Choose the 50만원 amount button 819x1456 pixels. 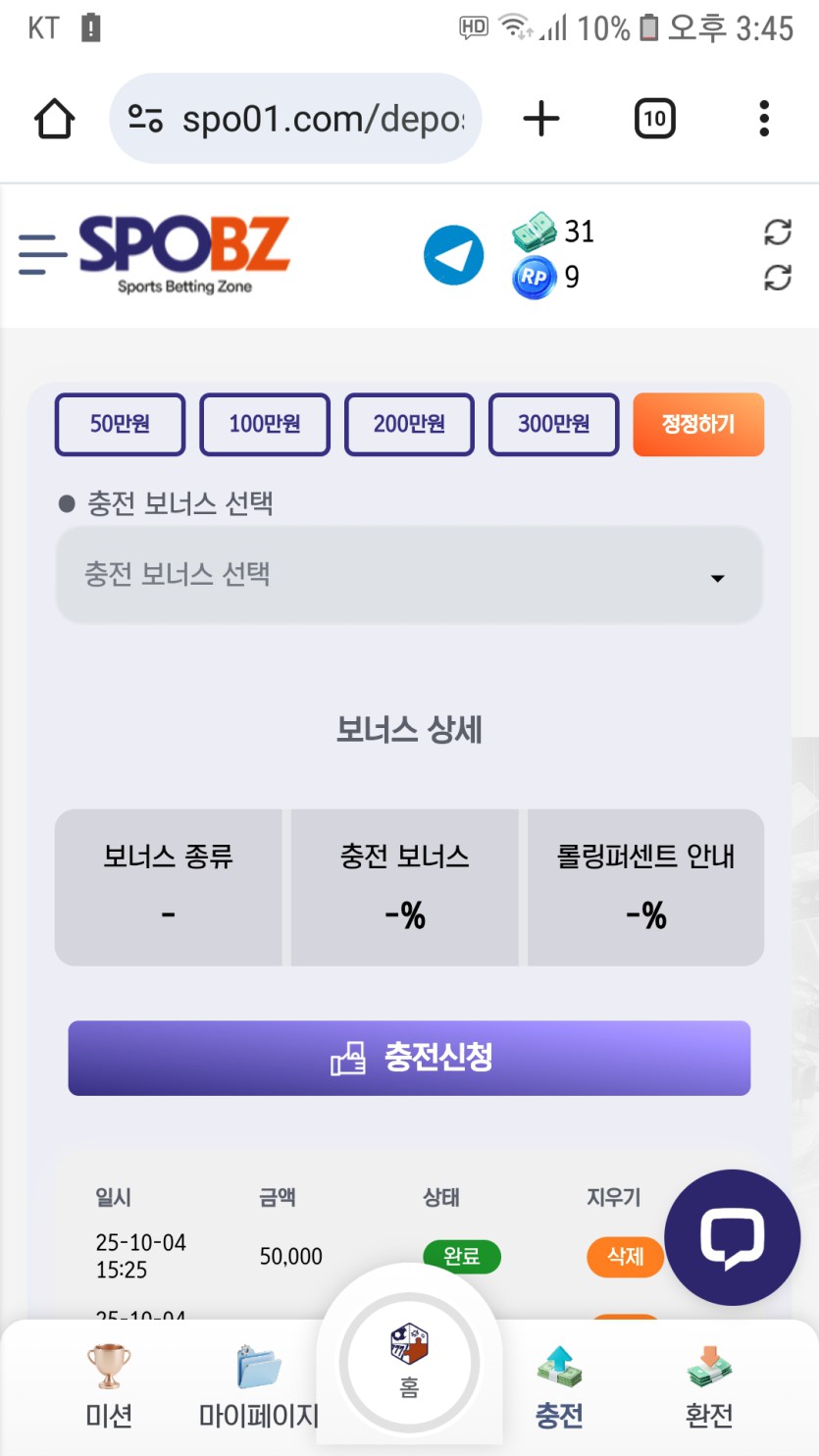(x=120, y=425)
